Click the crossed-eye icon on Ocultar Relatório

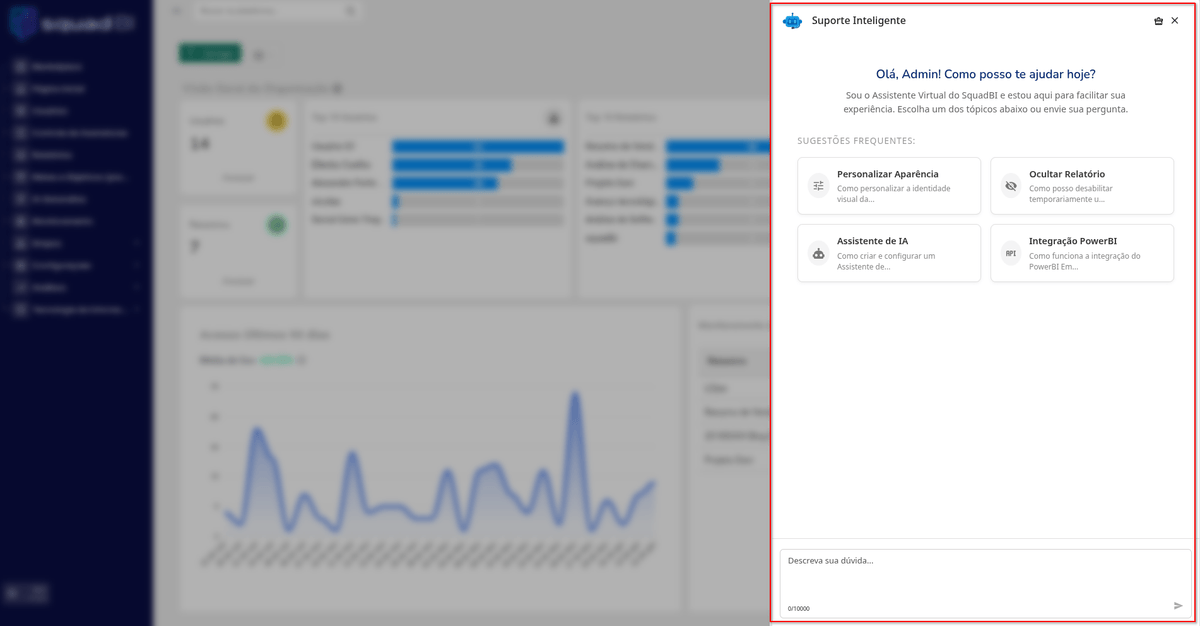[x=1011, y=186]
